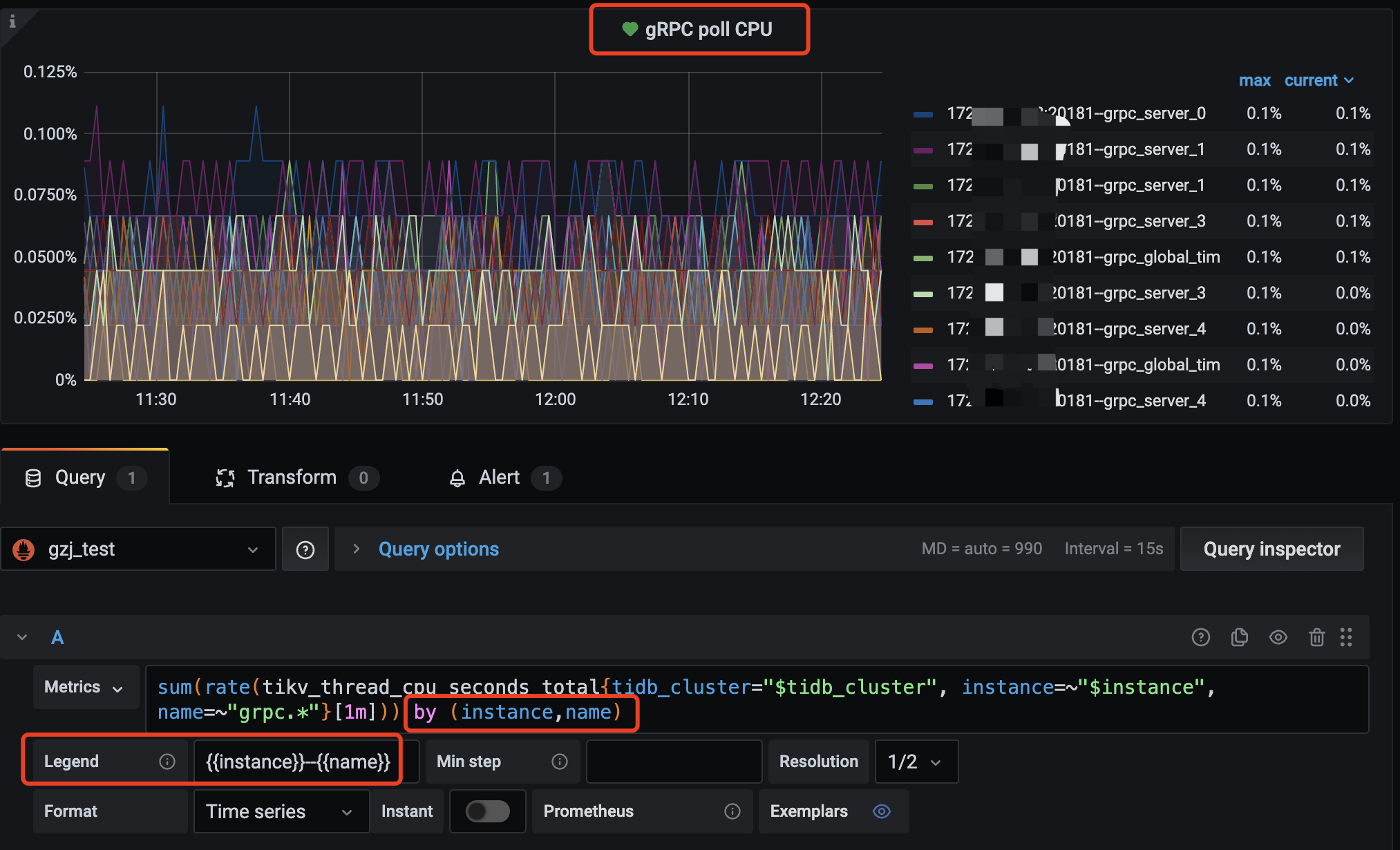Open the Query inspector
The image size is (1400, 850).
[x=1271, y=549]
